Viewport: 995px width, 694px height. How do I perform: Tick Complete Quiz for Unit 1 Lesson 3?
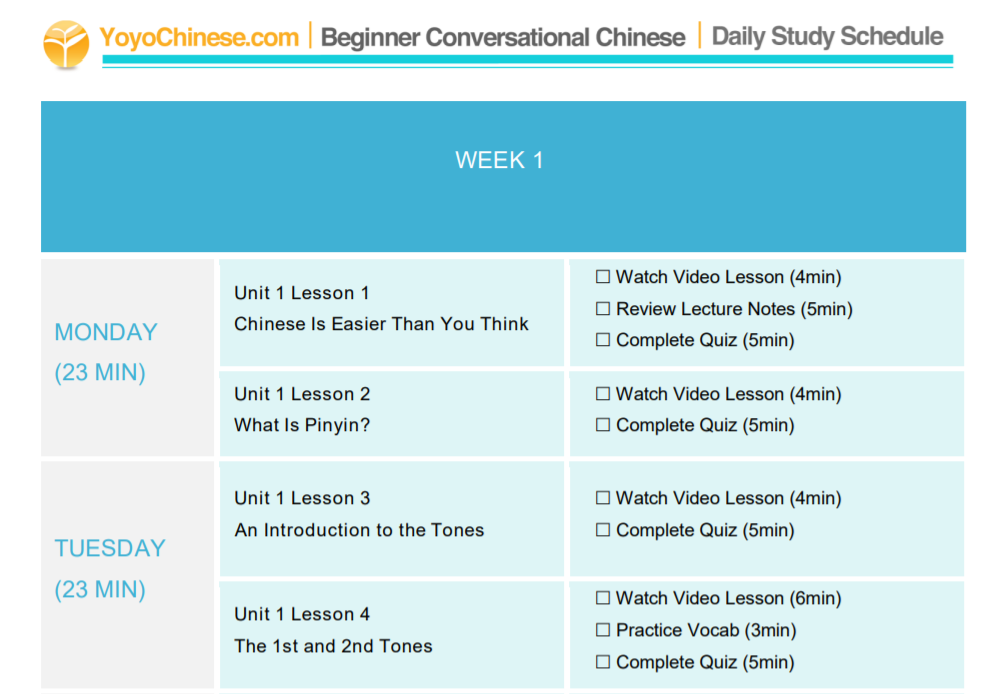click(603, 530)
